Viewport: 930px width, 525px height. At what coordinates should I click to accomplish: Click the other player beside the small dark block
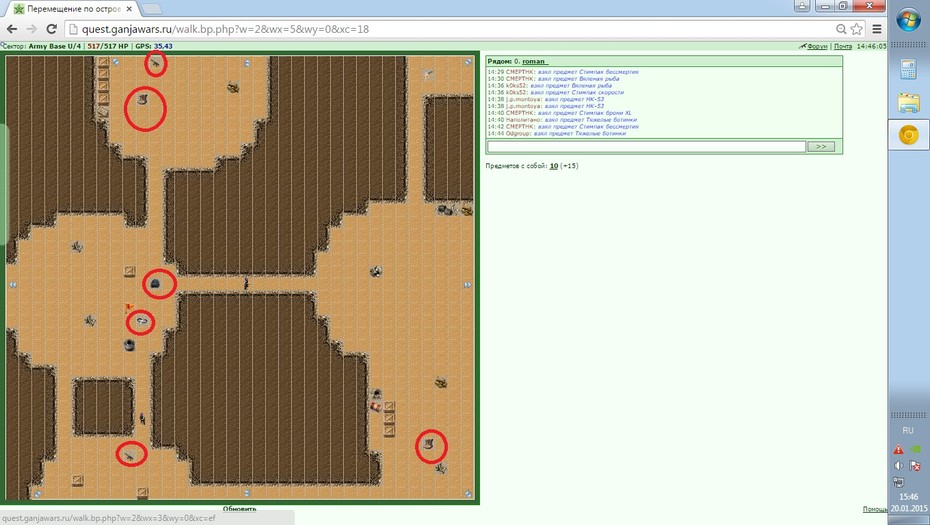(x=142, y=418)
